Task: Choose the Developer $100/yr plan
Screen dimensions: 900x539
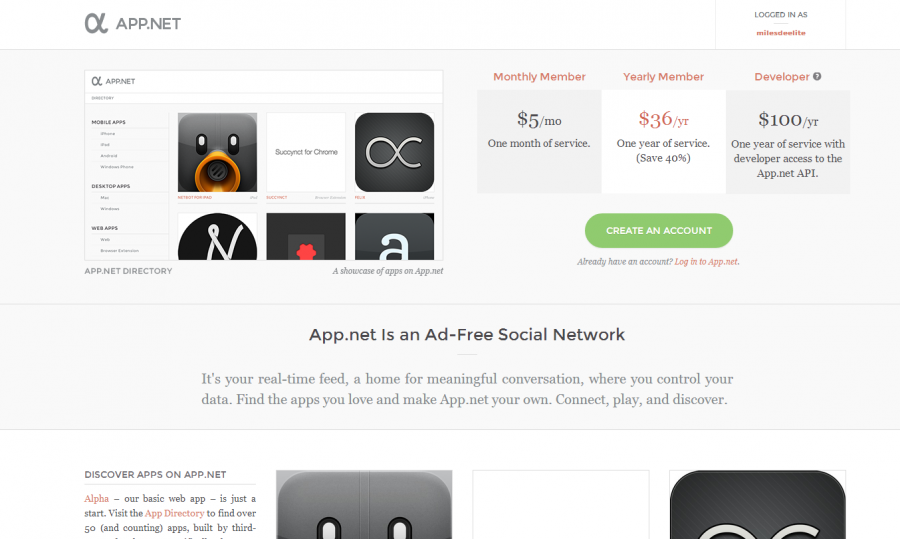Action: pos(788,141)
